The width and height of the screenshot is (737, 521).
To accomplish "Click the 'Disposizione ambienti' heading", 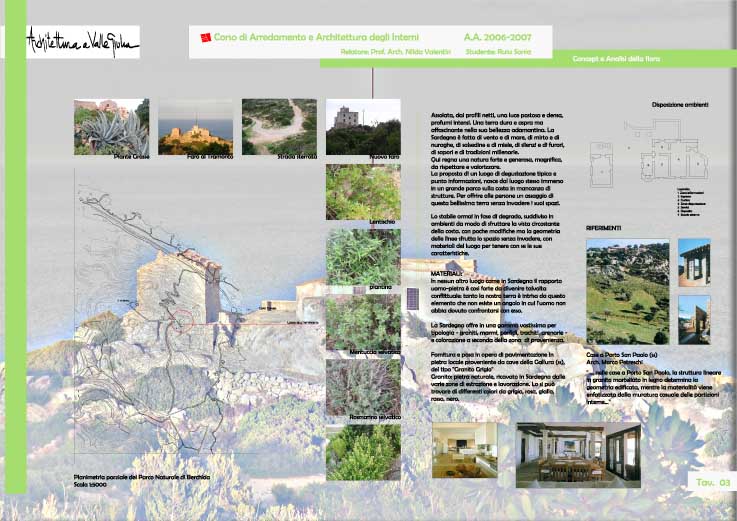I will pyautogui.click(x=680, y=105).
